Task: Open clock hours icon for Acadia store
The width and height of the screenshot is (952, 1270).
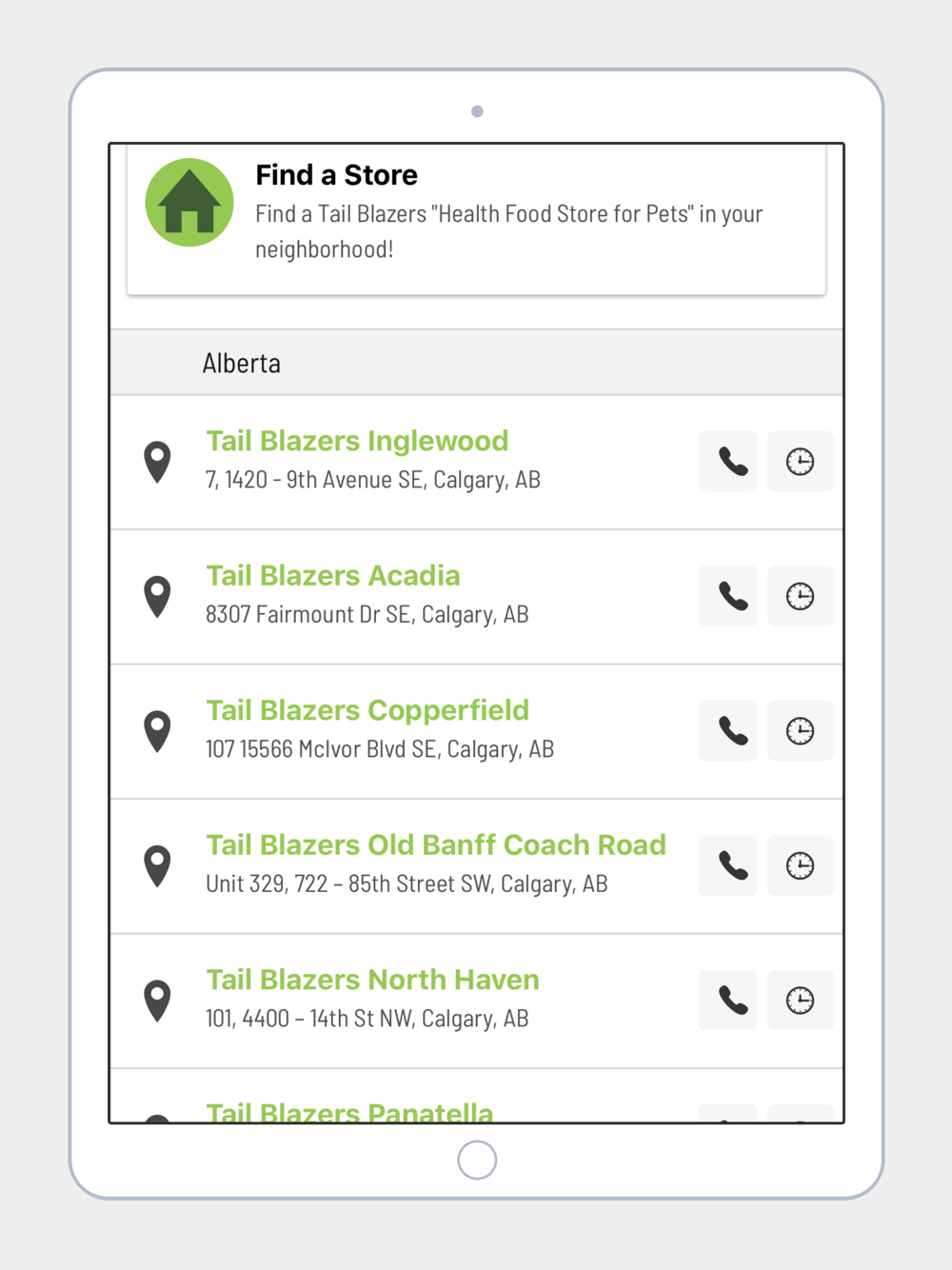Action: click(801, 596)
